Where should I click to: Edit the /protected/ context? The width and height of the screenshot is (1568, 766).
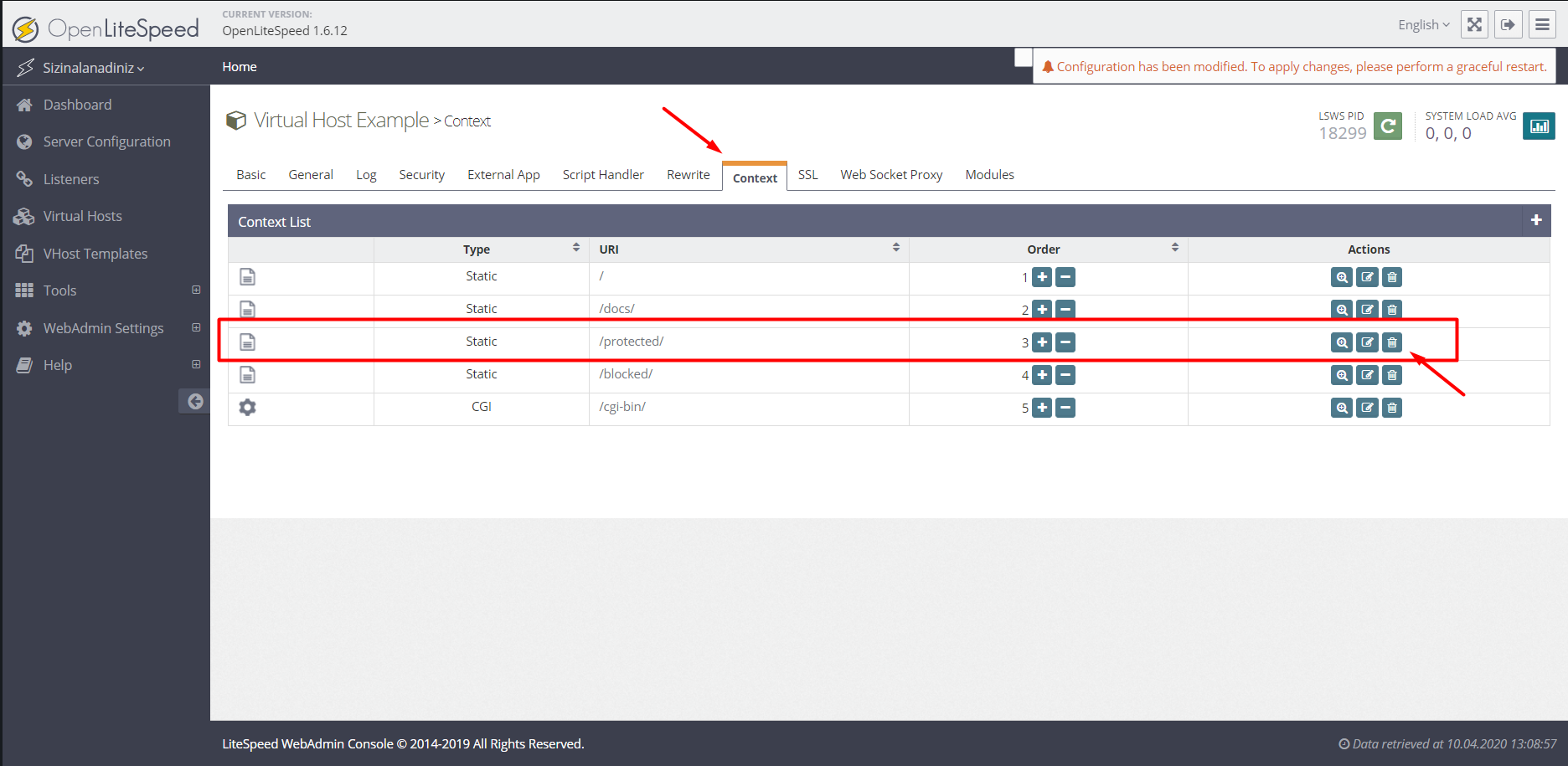click(x=1367, y=342)
